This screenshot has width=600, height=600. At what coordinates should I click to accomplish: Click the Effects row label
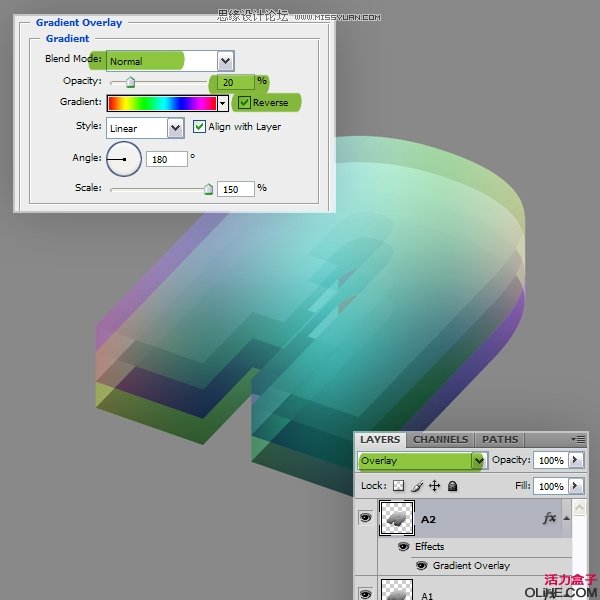click(429, 546)
